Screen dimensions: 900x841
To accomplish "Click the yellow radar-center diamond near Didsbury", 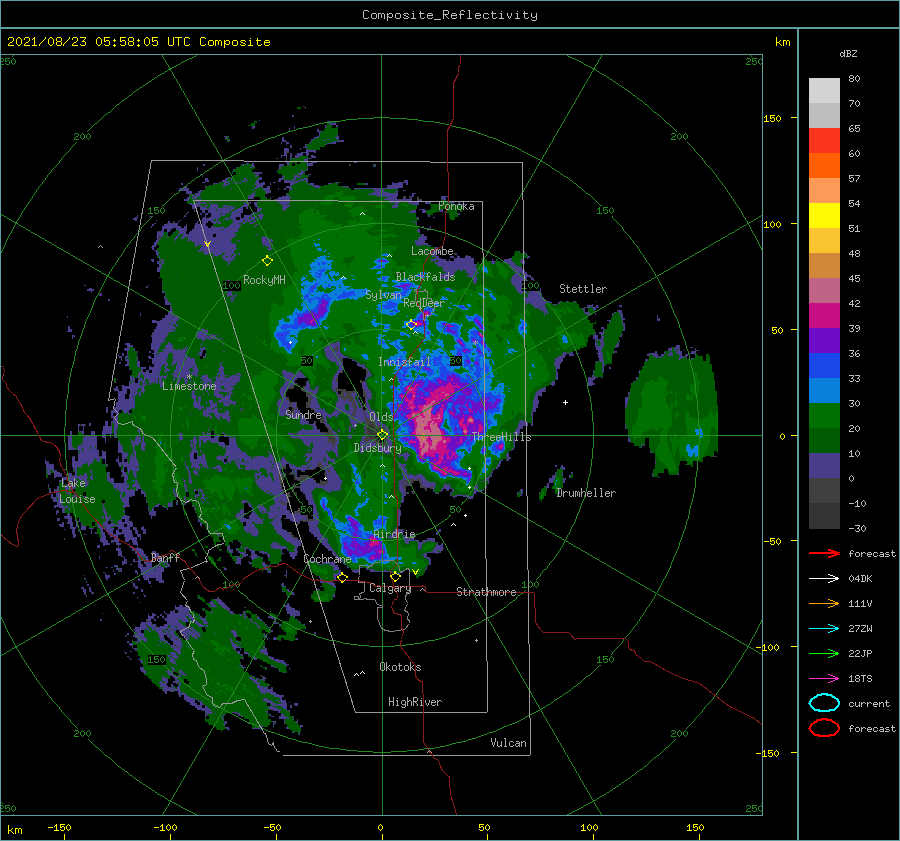I will pos(382,435).
